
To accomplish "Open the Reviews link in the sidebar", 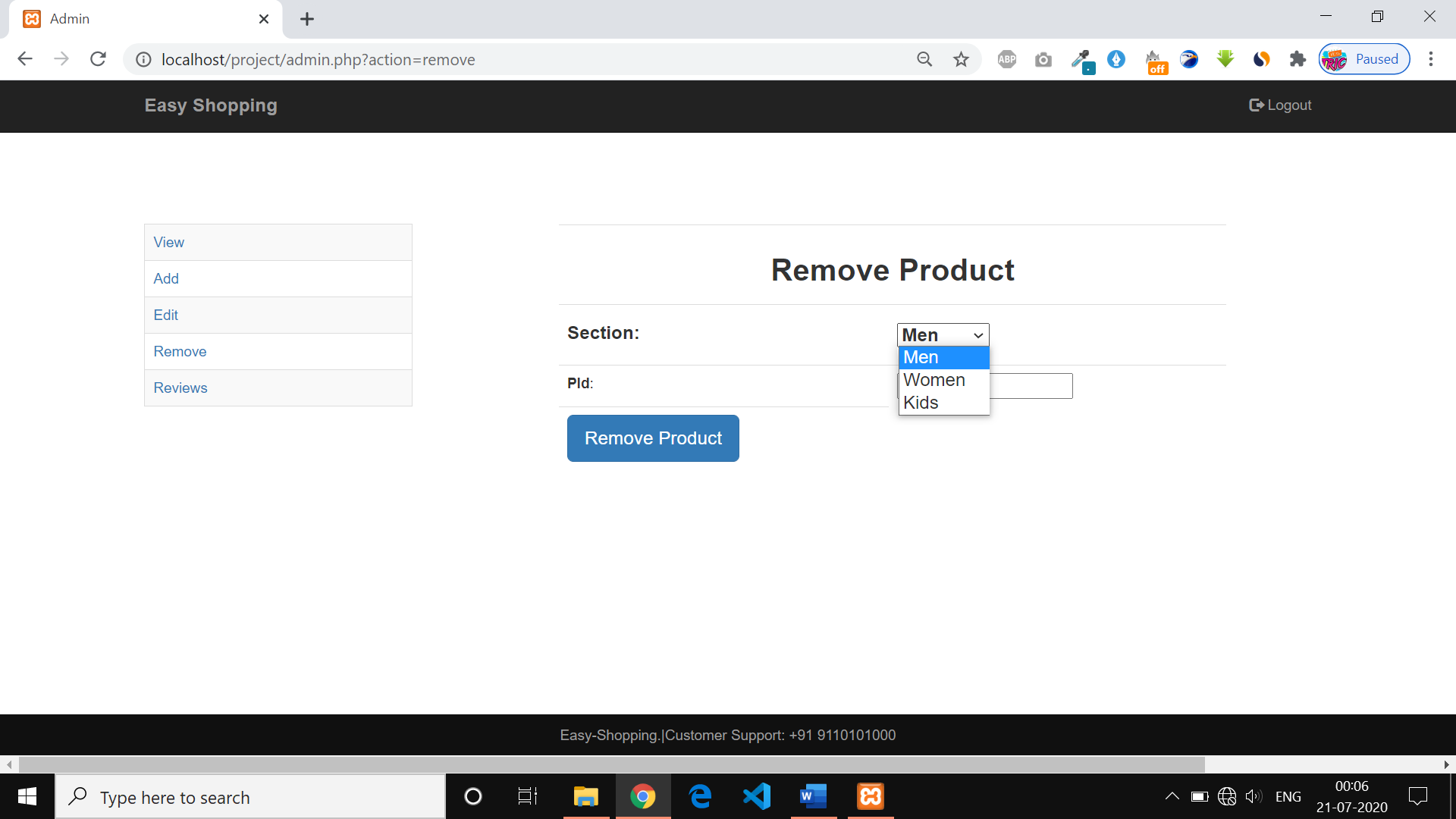I will [x=180, y=388].
